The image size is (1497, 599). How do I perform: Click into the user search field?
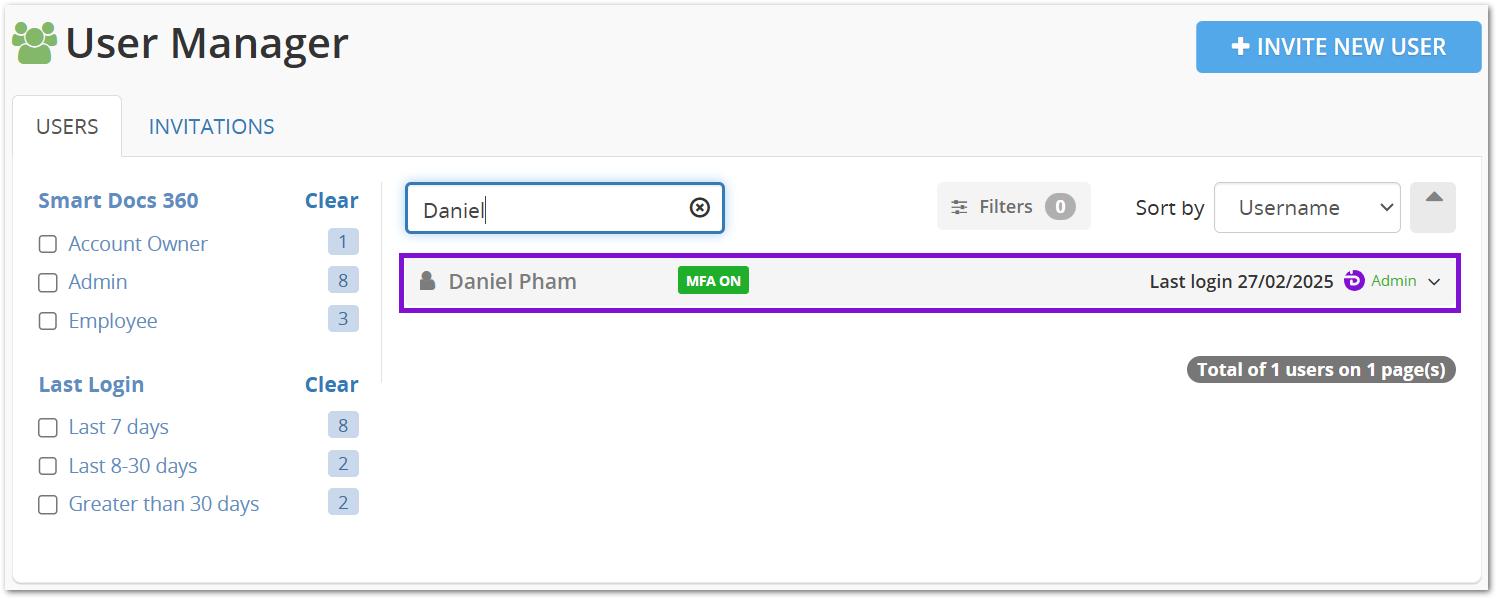coord(564,208)
